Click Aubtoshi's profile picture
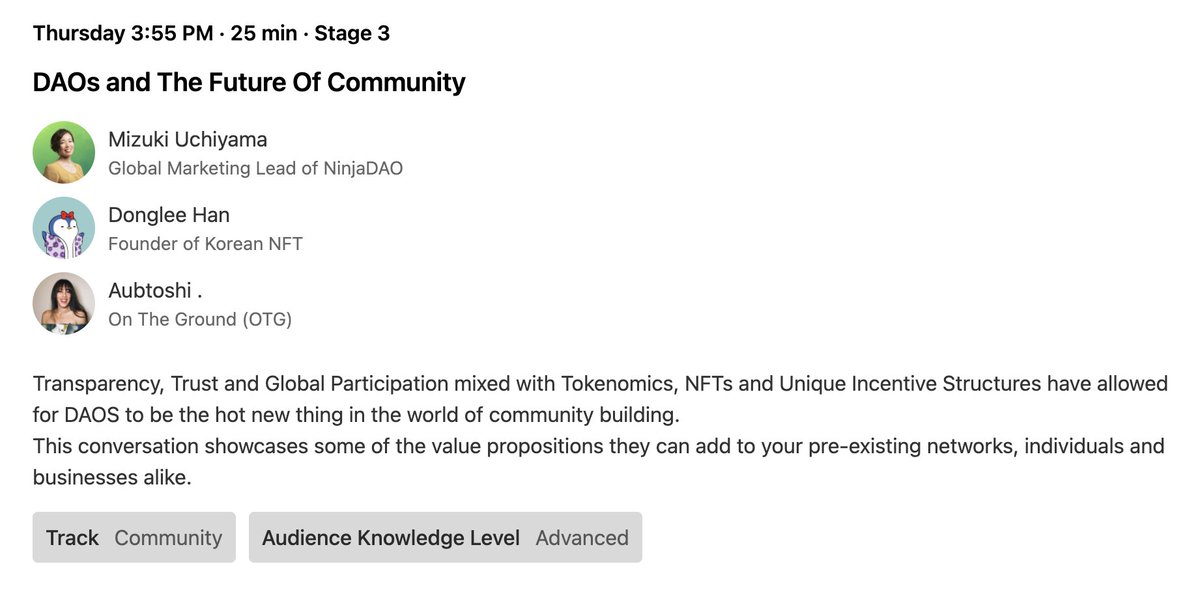1200x590 pixels. point(63,303)
